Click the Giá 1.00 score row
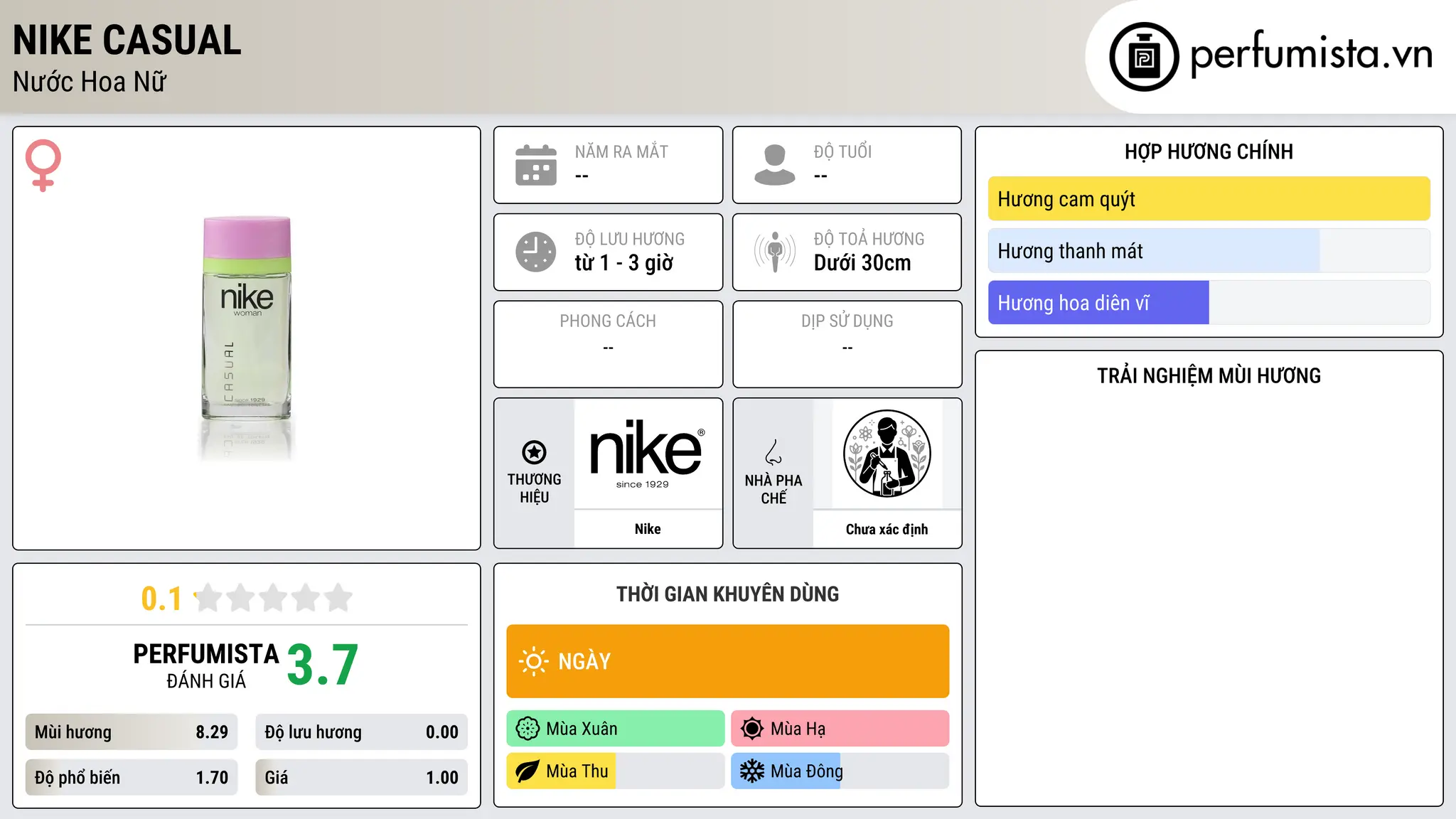The image size is (1456, 819). click(x=361, y=778)
